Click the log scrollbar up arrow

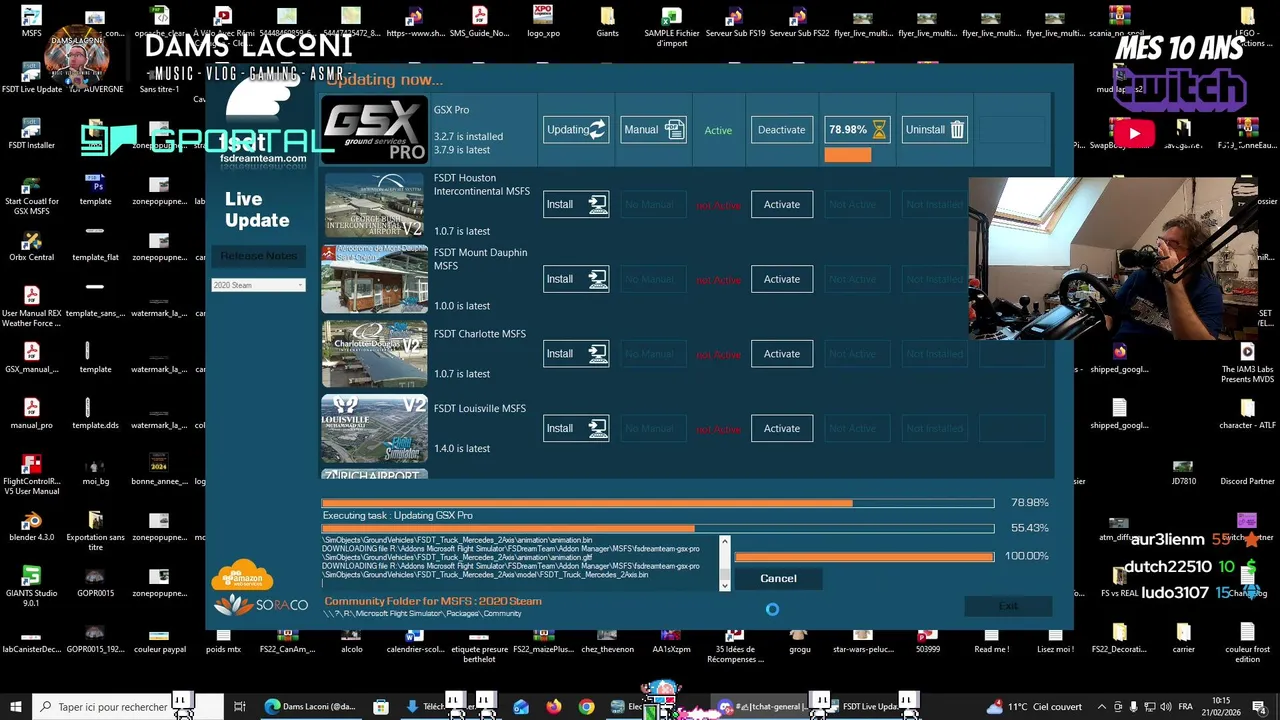coord(725,543)
